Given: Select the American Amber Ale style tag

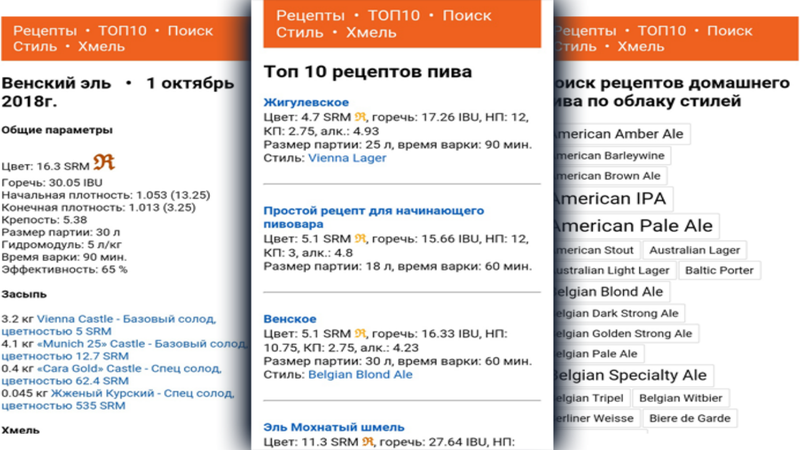Looking at the screenshot, I should 616,134.
